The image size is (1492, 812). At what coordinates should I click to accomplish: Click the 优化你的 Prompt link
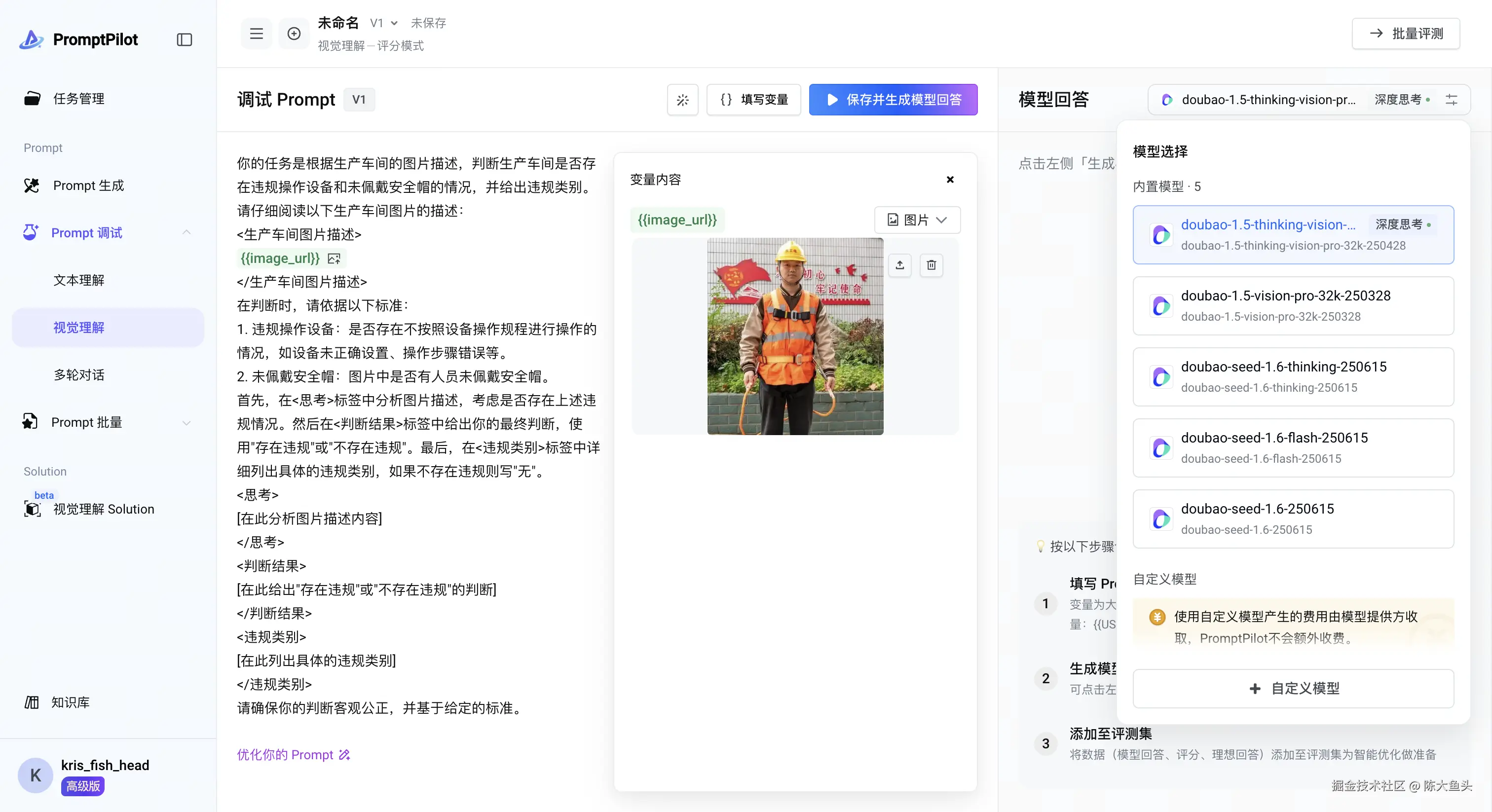(x=293, y=754)
